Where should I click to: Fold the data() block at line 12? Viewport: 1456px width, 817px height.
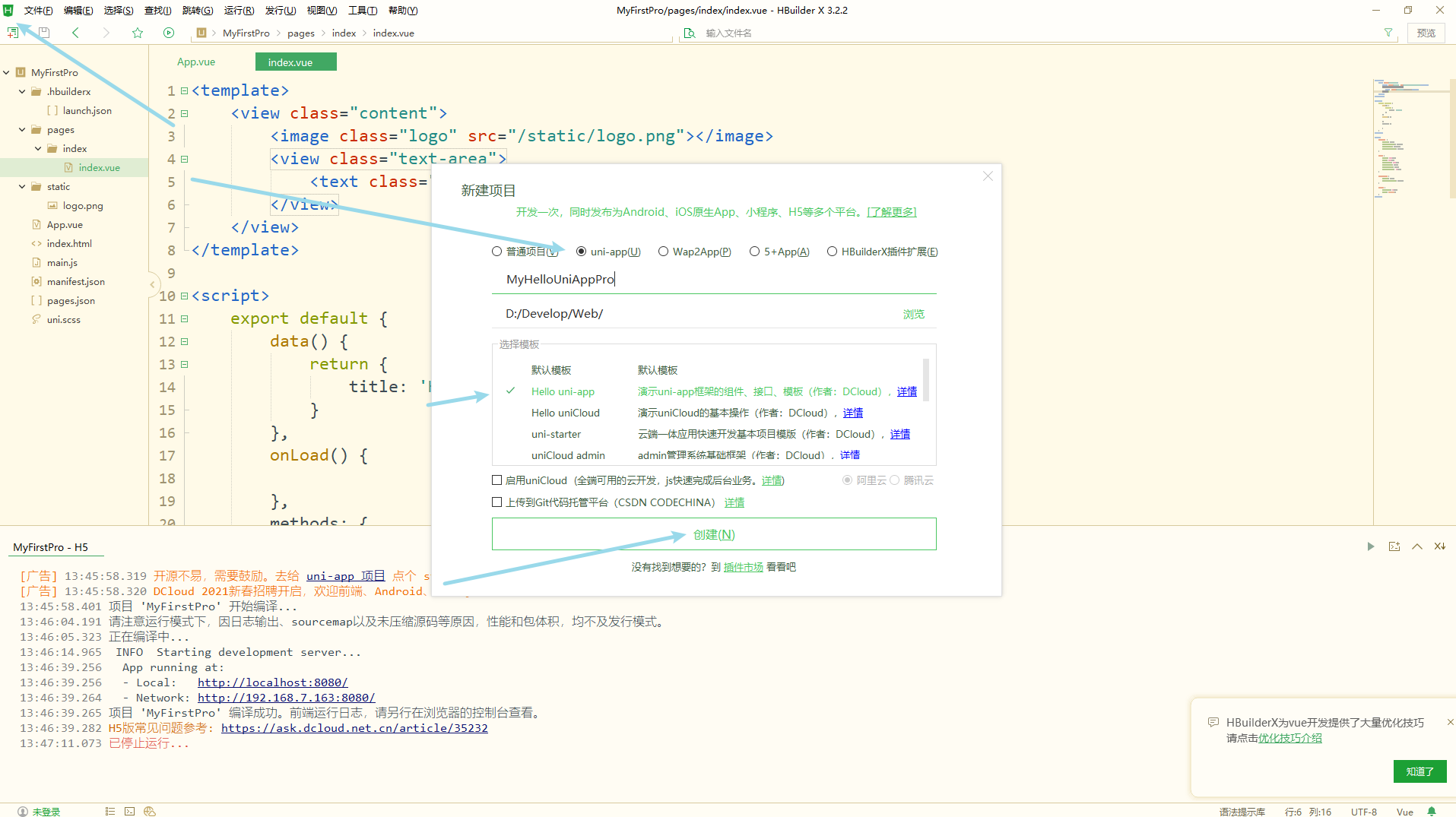pos(185,342)
